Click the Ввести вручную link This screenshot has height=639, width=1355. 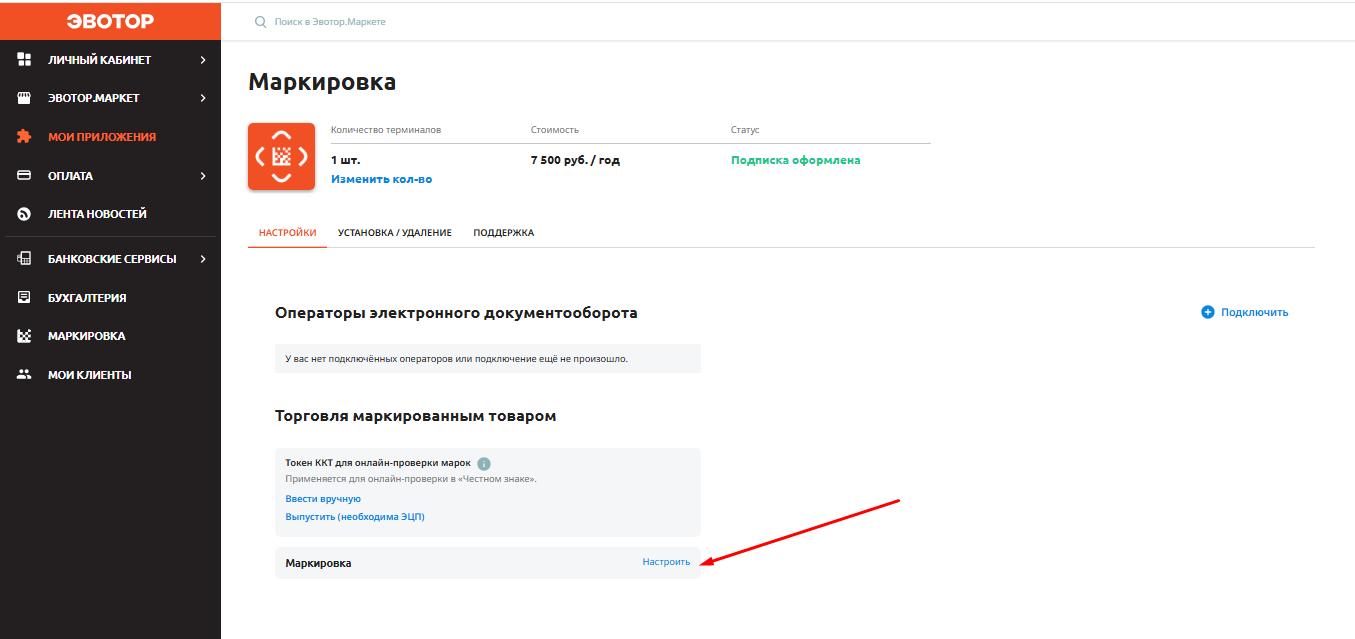pos(323,498)
